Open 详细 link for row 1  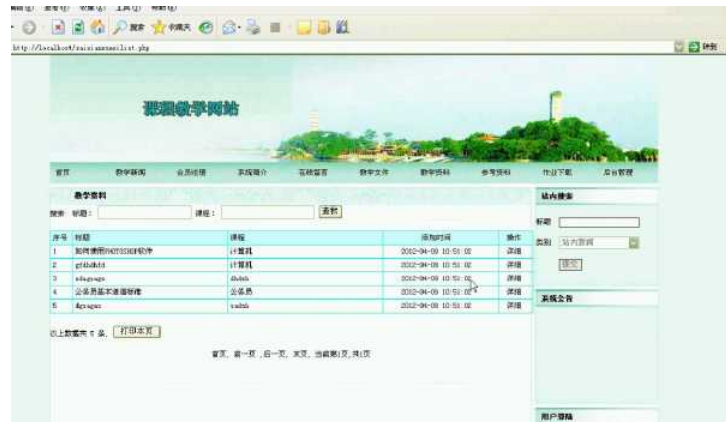tap(514, 251)
